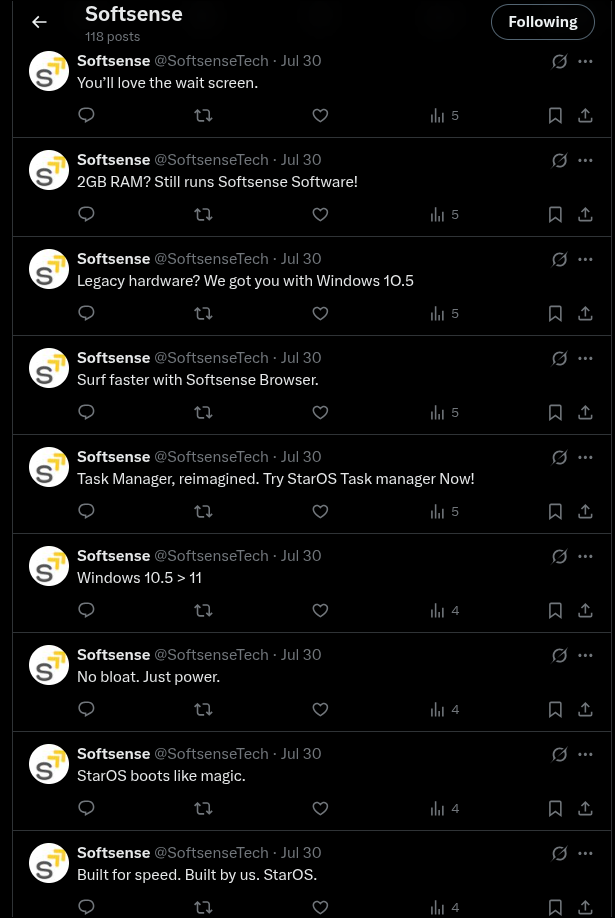
Task: View analytics for the "Legacy hardware?" post
Action: [445, 314]
